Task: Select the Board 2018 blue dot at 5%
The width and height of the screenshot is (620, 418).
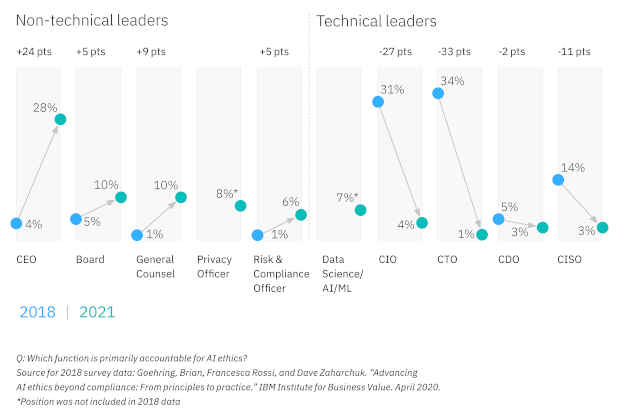Action: click(76, 219)
